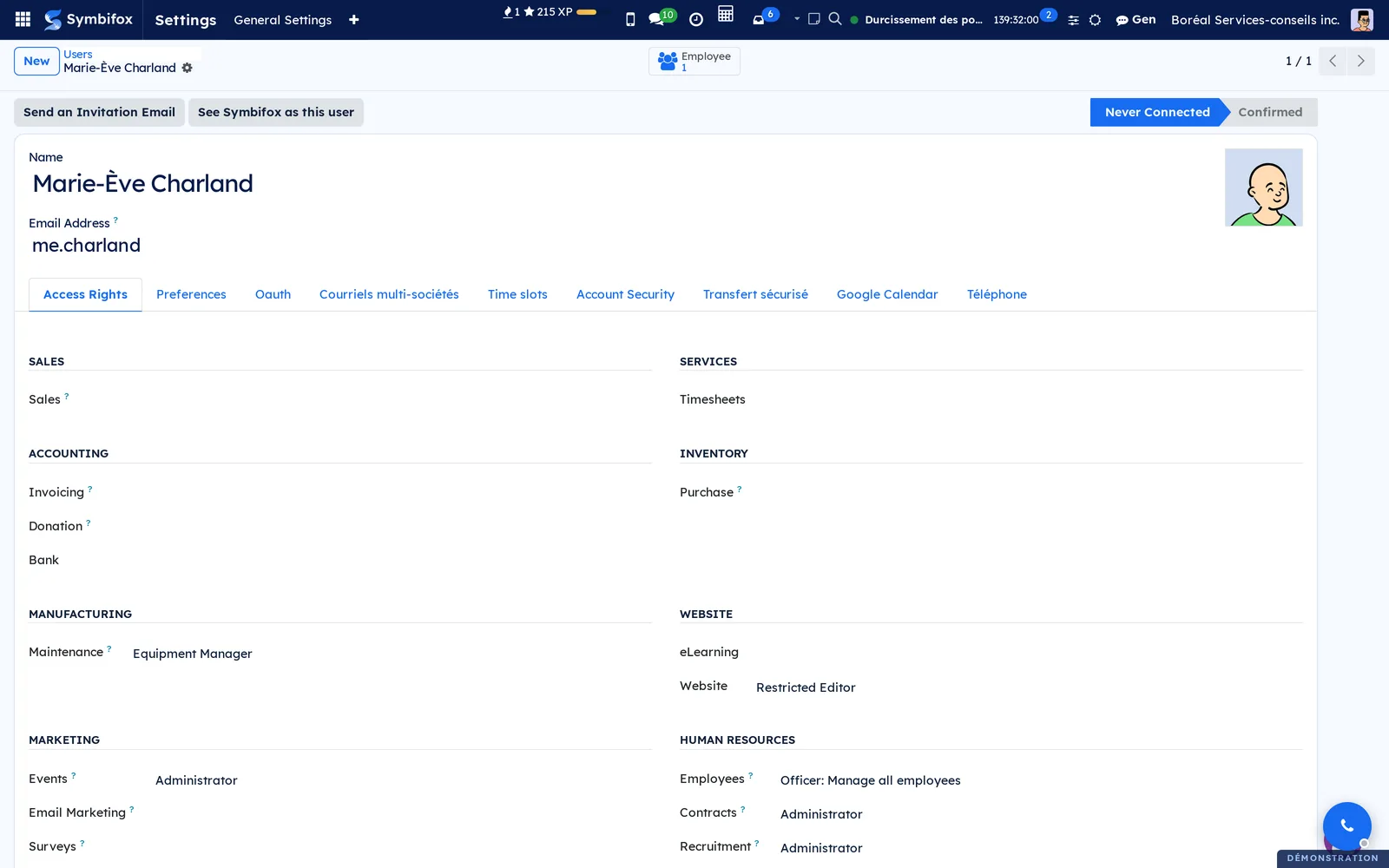Open the Website Restricted Editor selection
The width and height of the screenshot is (1389, 868).
tap(806, 687)
